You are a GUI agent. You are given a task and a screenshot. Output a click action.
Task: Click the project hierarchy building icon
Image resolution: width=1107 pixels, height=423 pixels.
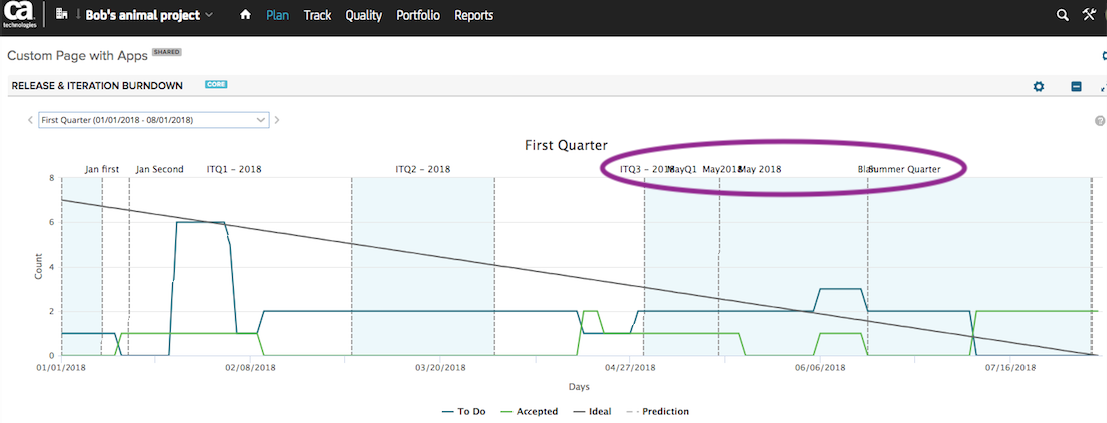click(x=62, y=15)
